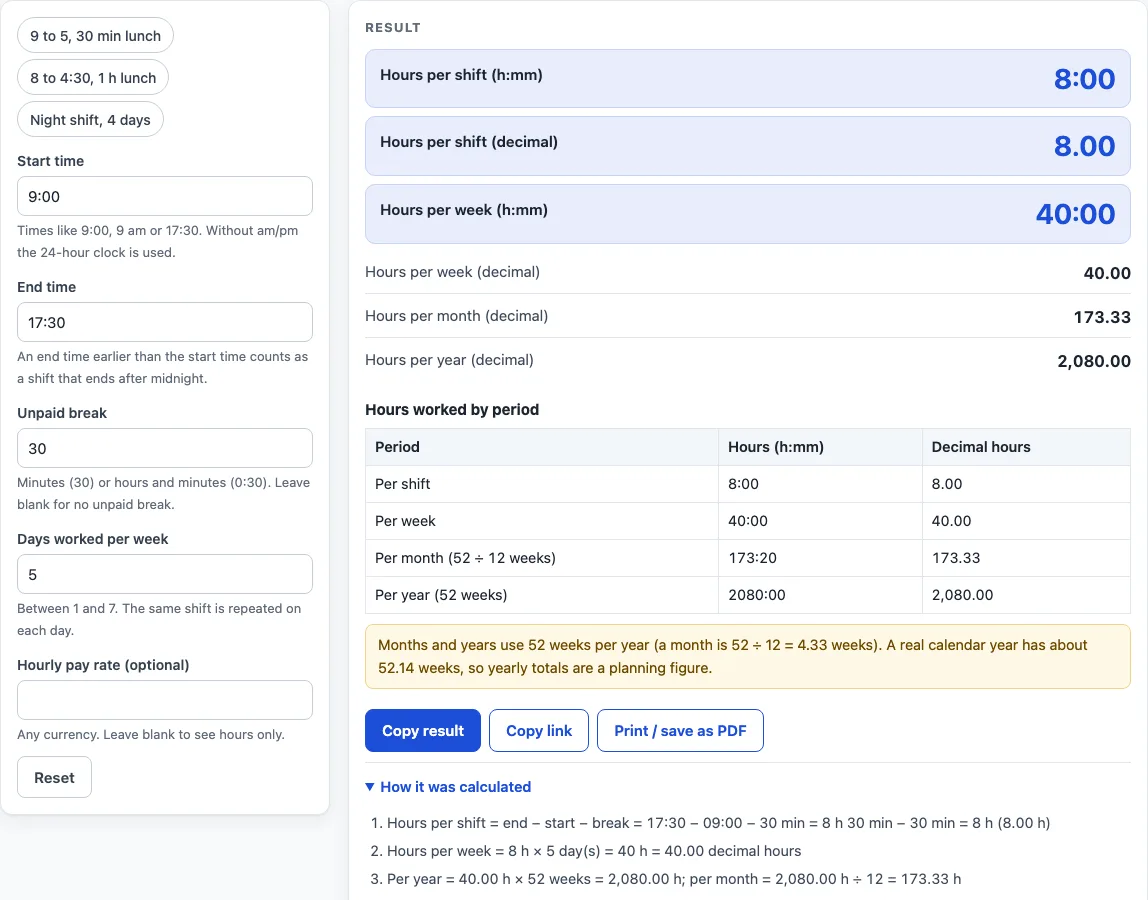Click the Hourly pay rate input

[x=165, y=700]
